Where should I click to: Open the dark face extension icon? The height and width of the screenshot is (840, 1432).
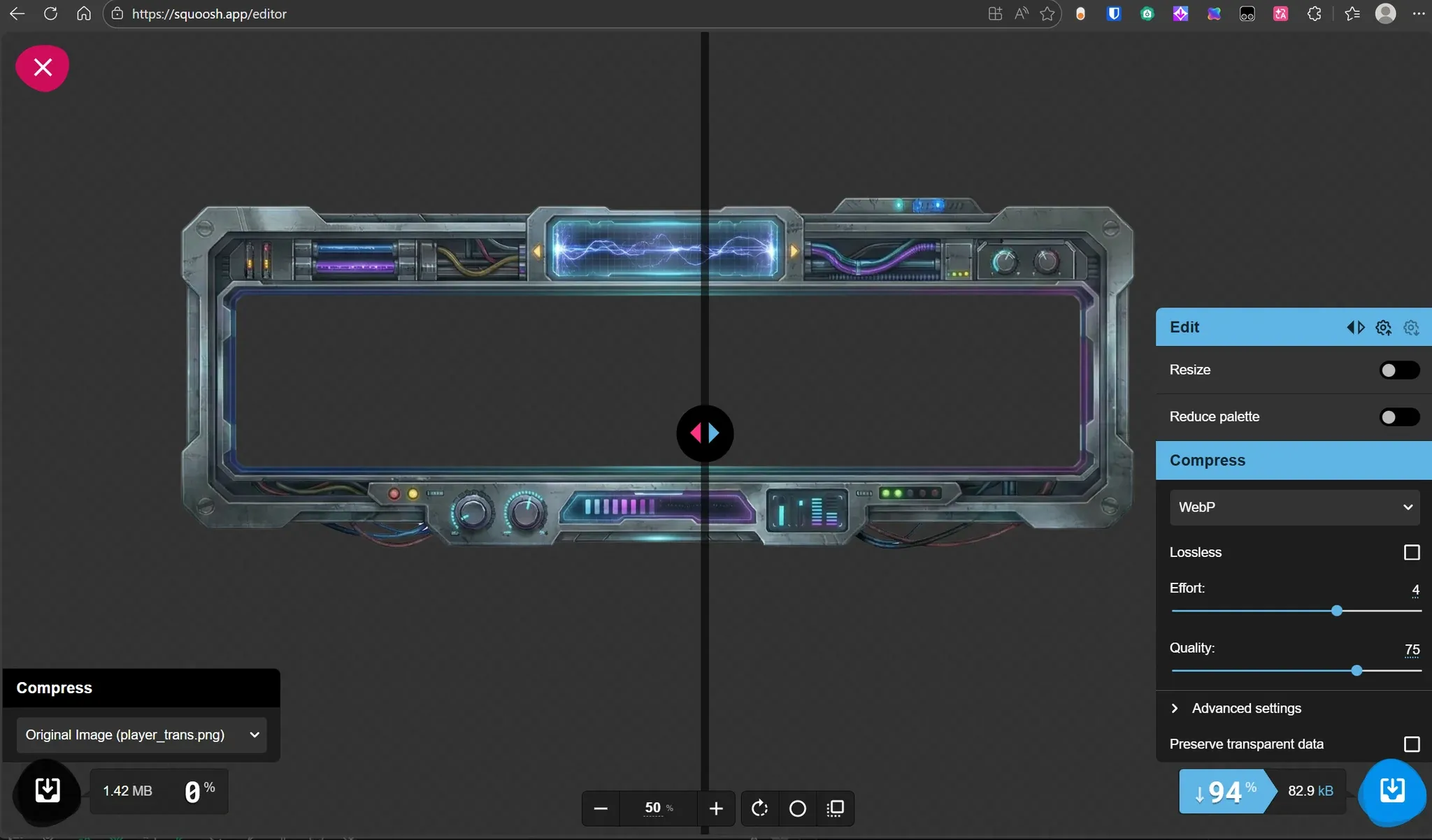pyautogui.click(x=1247, y=13)
